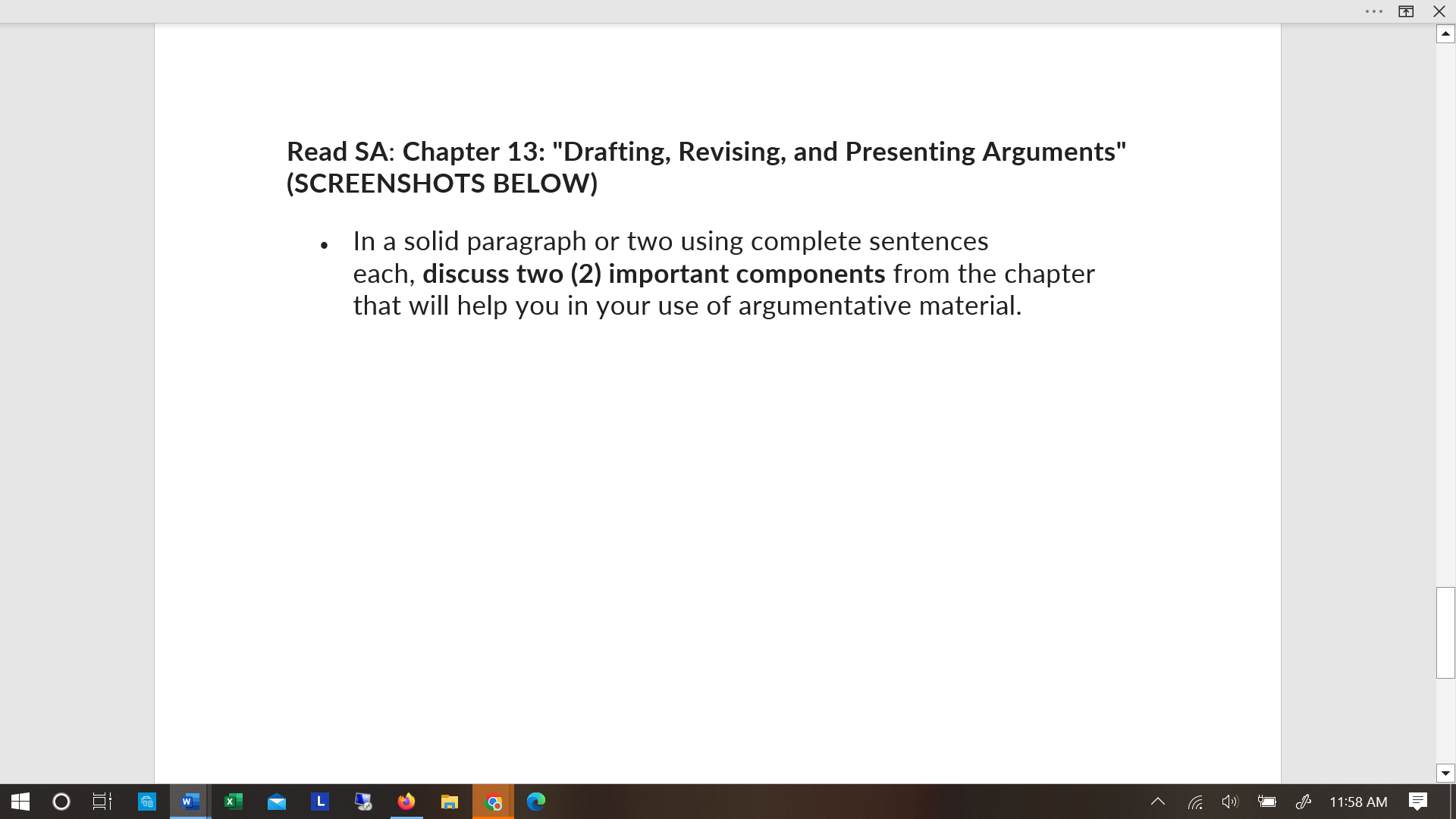Viewport: 1456px width, 819px height.
Task: Open Word from the taskbar
Action: [190, 802]
